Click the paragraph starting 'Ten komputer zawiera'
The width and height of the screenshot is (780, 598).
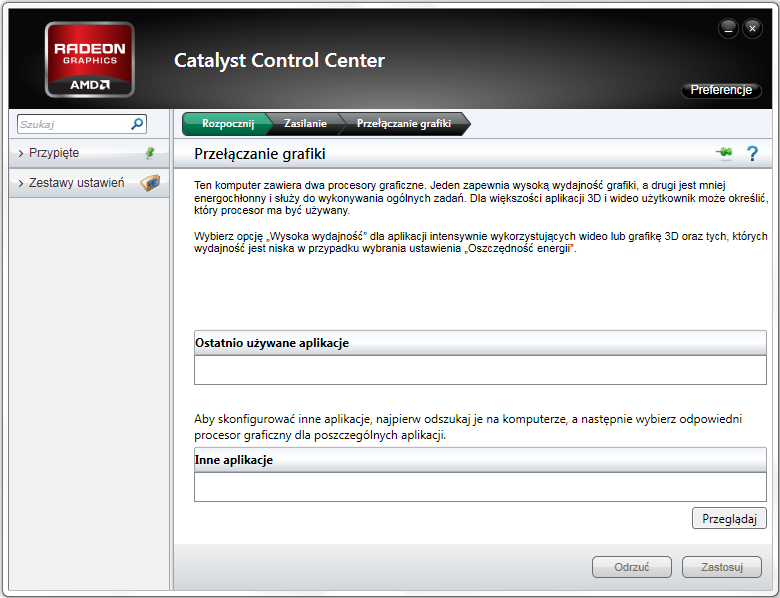481,198
